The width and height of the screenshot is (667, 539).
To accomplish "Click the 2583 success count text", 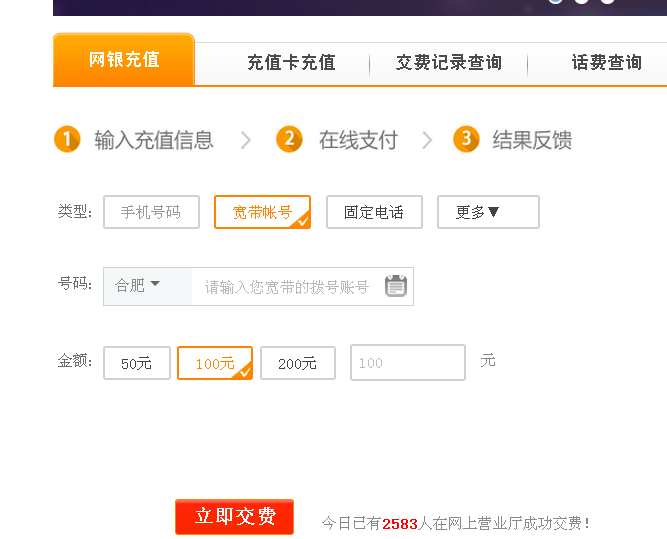I will (x=400, y=524).
